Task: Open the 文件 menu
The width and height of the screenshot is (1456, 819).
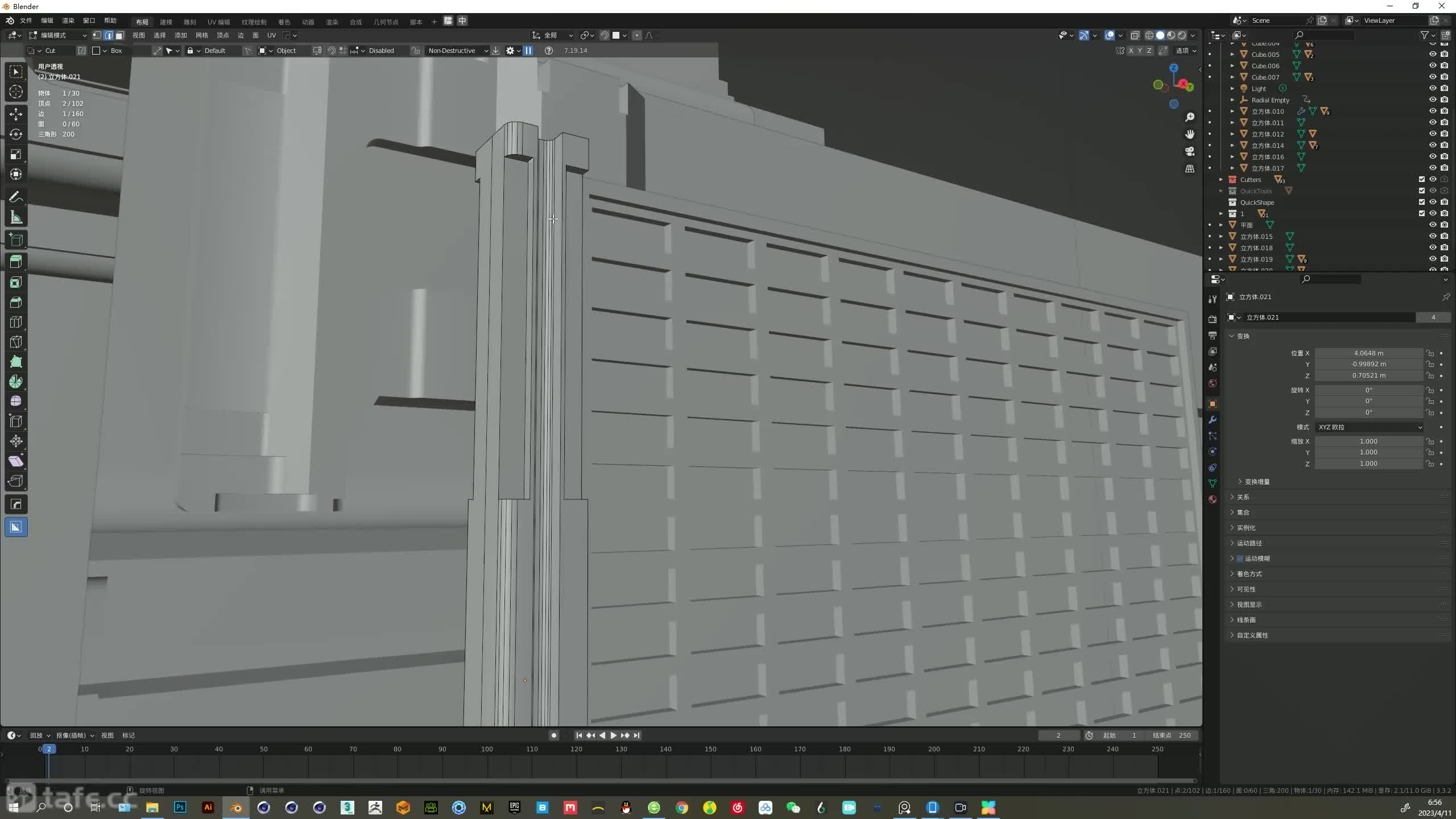Action: [x=26, y=21]
